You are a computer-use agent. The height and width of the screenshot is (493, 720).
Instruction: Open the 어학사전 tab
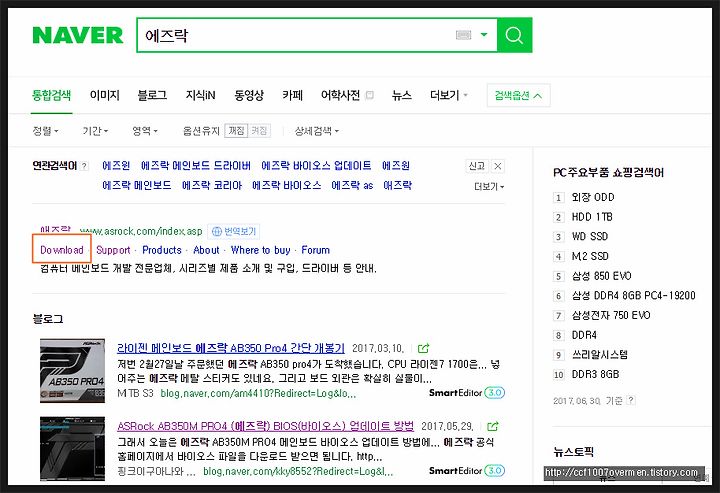(340, 95)
